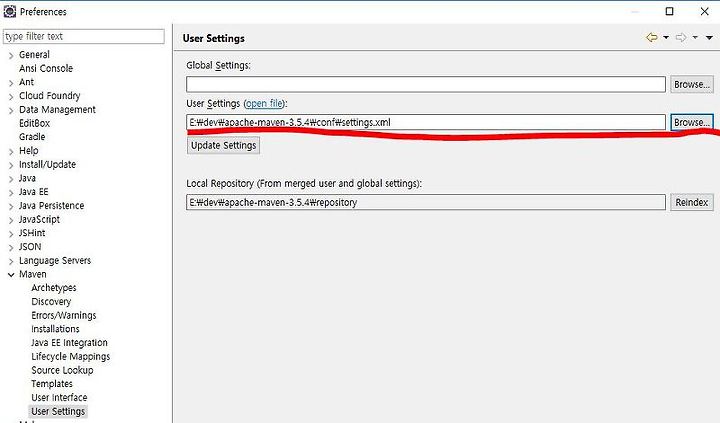
Task: Open Maven Discovery page
Action: pos(51,302)
